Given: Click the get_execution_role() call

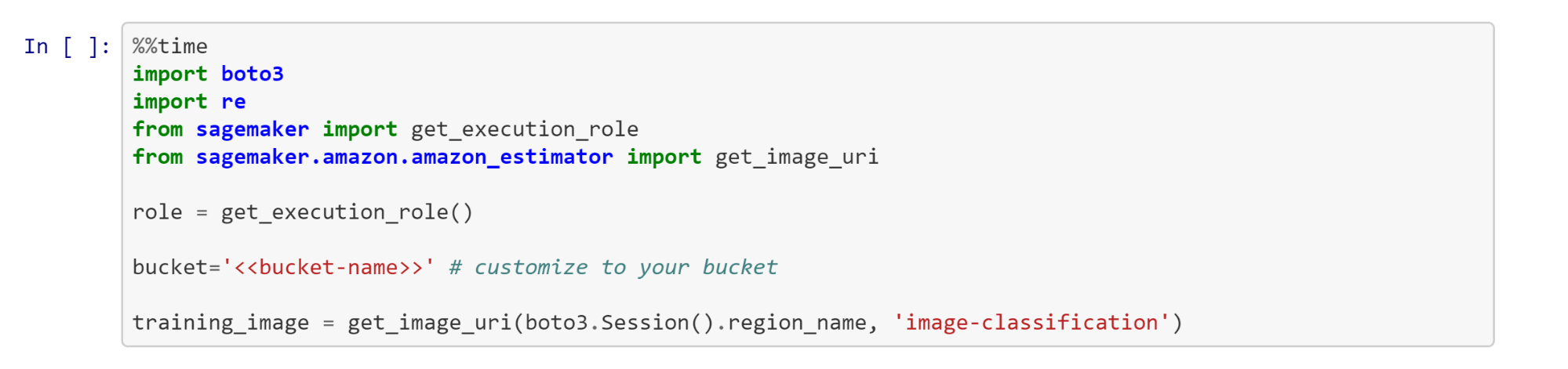Looking at the screenshot, I should pyautogui.click(x=347, y=212).
